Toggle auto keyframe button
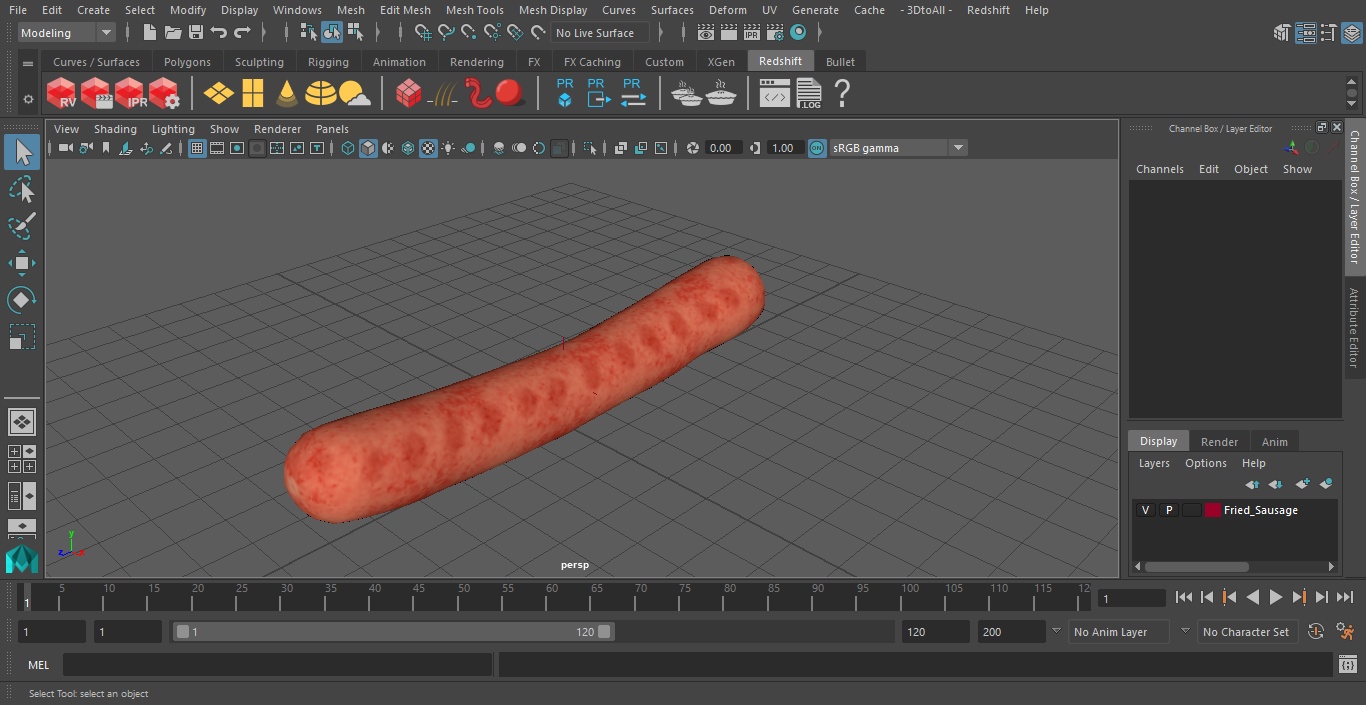Viewport: 1366px width, 705px height. point(1316,632)
